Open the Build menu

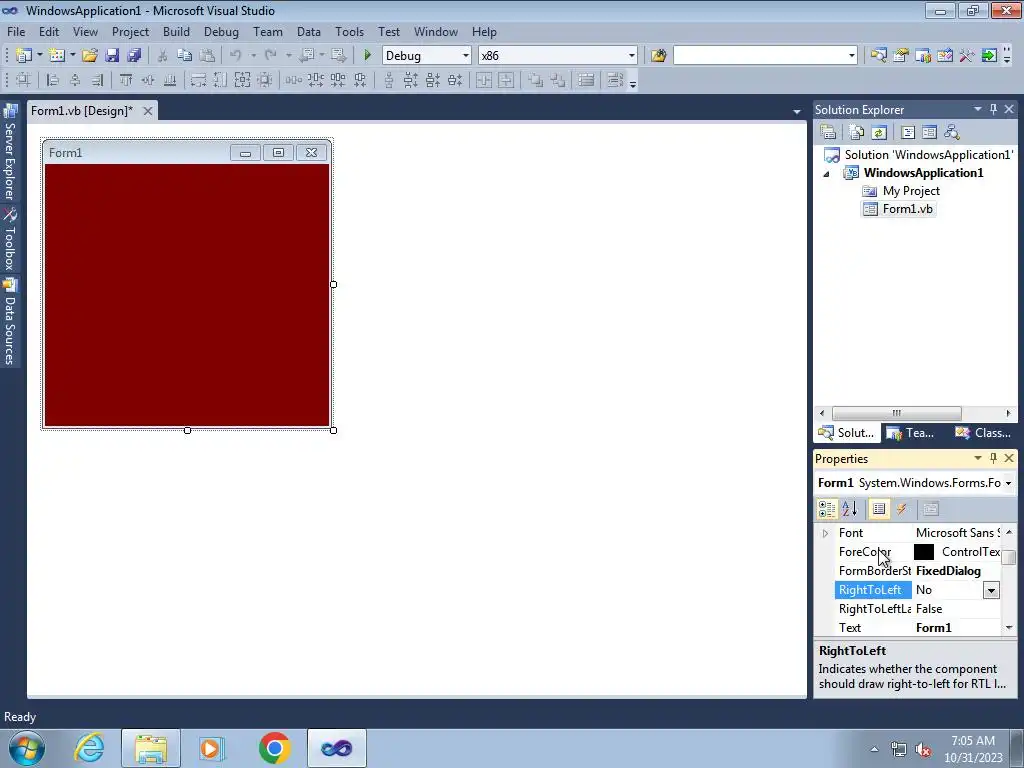point(176,32)
